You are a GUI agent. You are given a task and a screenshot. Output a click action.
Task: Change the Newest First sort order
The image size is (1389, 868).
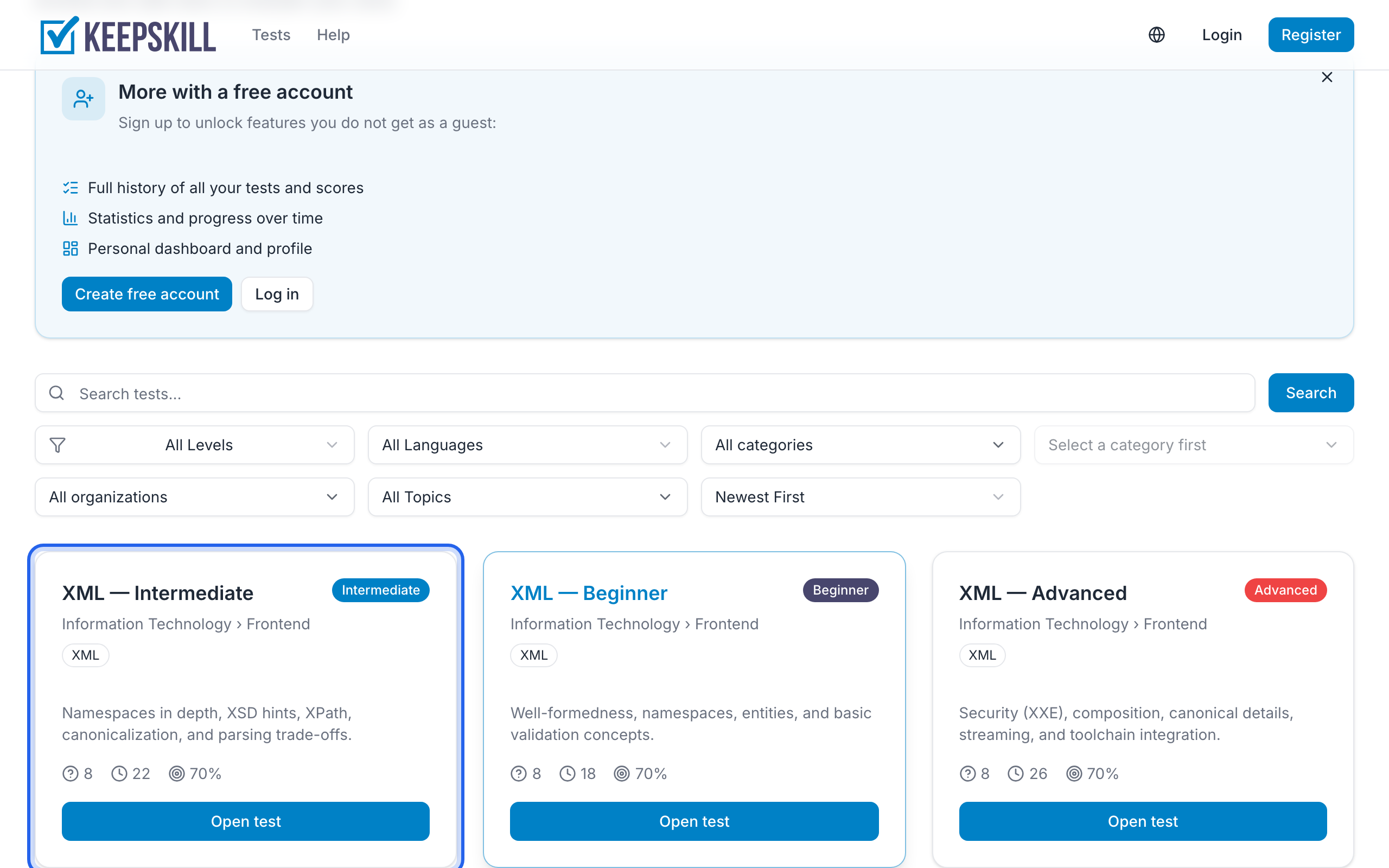tap(861, 497)
